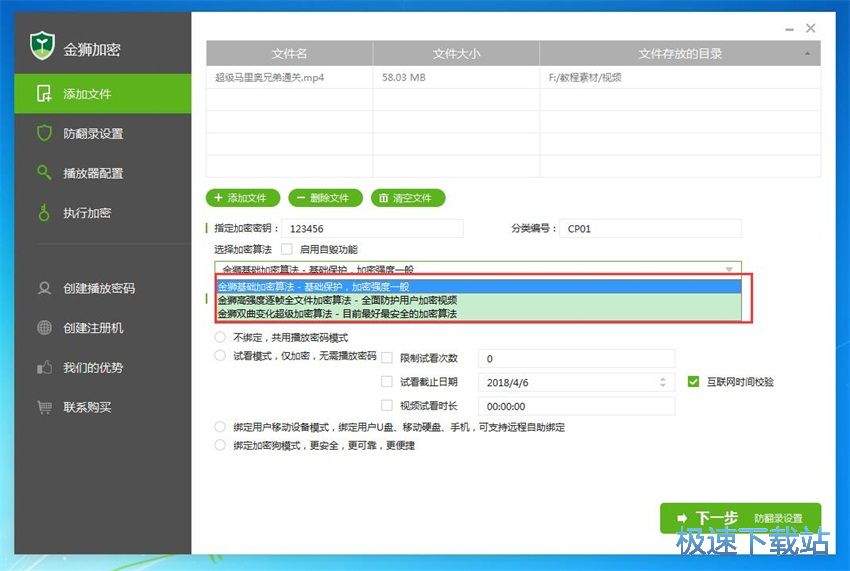850x571 pixels.
Task: Open 联系购买 from the sidebar
Action: [x=102, y=407]
